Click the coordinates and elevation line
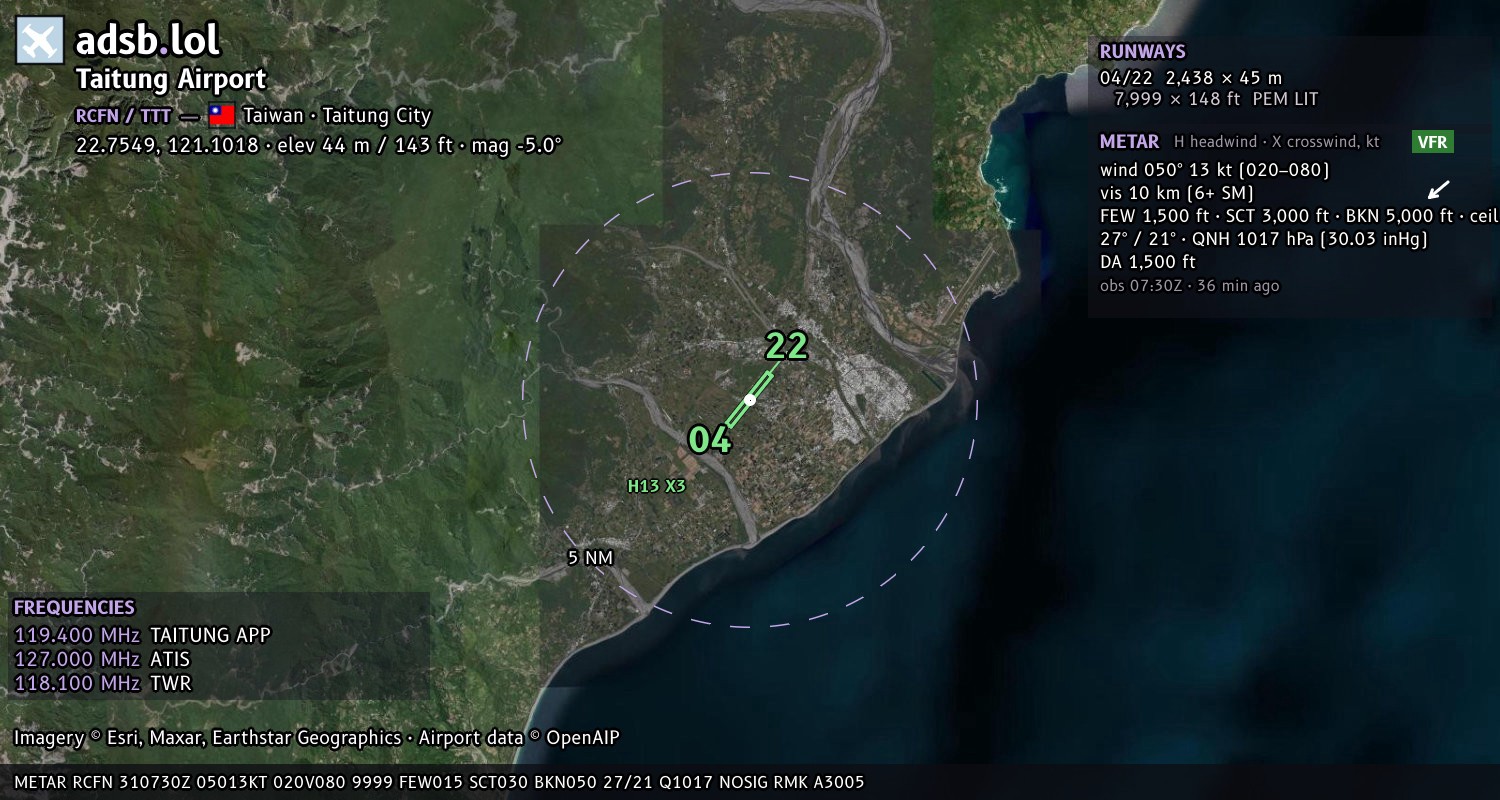Image resolution: width=1500 pixels, height=800 pixels. tap(319, 145)
